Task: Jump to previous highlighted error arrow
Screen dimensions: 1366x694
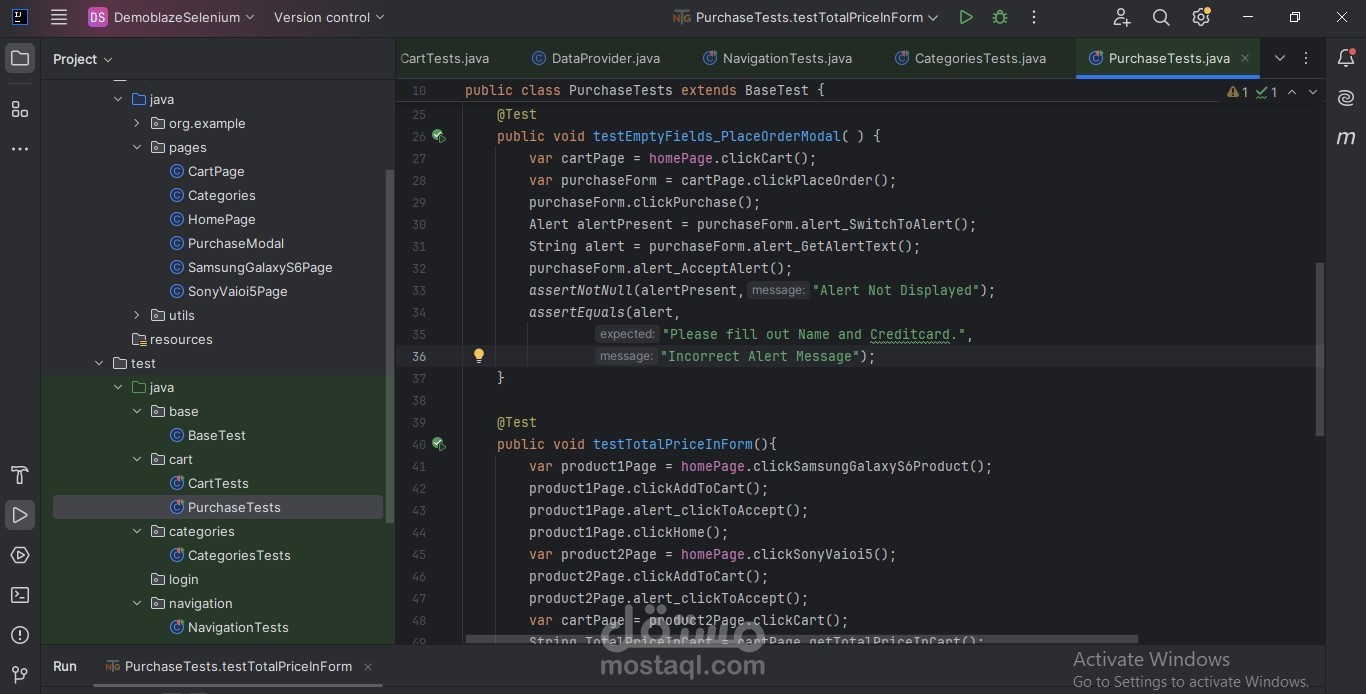Action: tap(1292, 92)
